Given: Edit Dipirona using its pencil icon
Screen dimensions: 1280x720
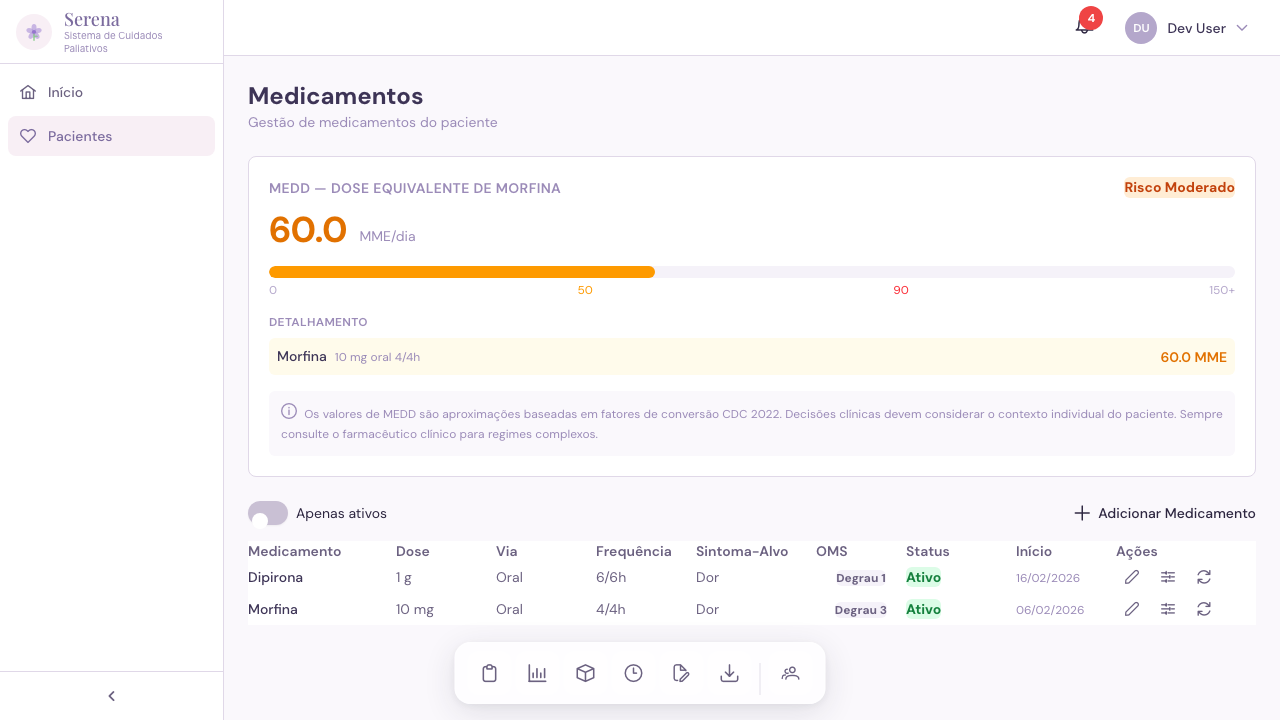Looking at the screenshot, I should pos(1131,577).
